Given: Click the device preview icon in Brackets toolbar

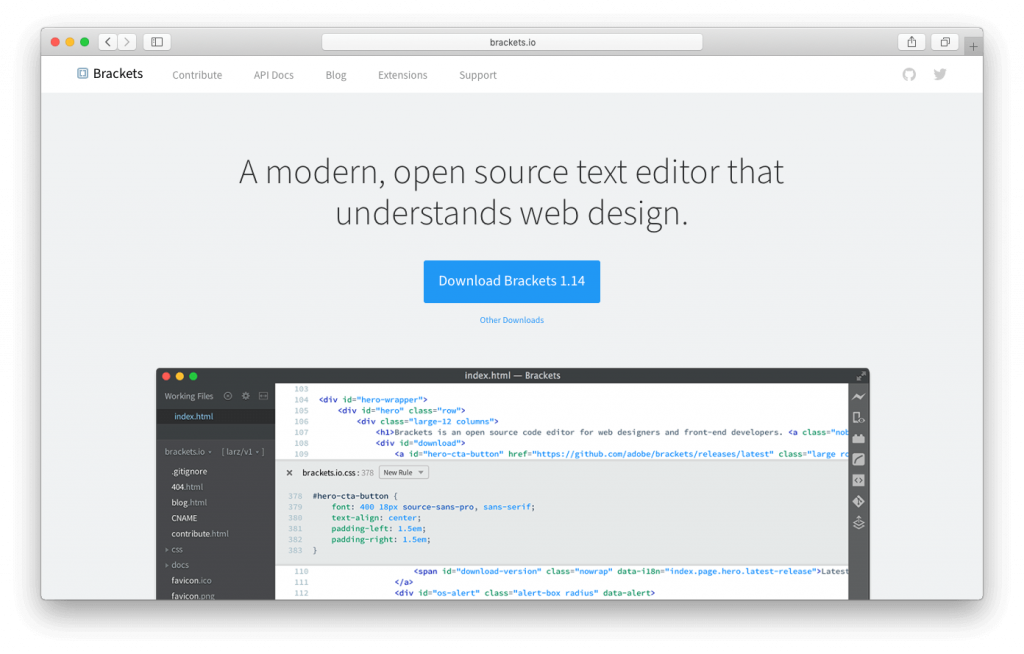Looking at the screenshot, I should coord(859,417).
